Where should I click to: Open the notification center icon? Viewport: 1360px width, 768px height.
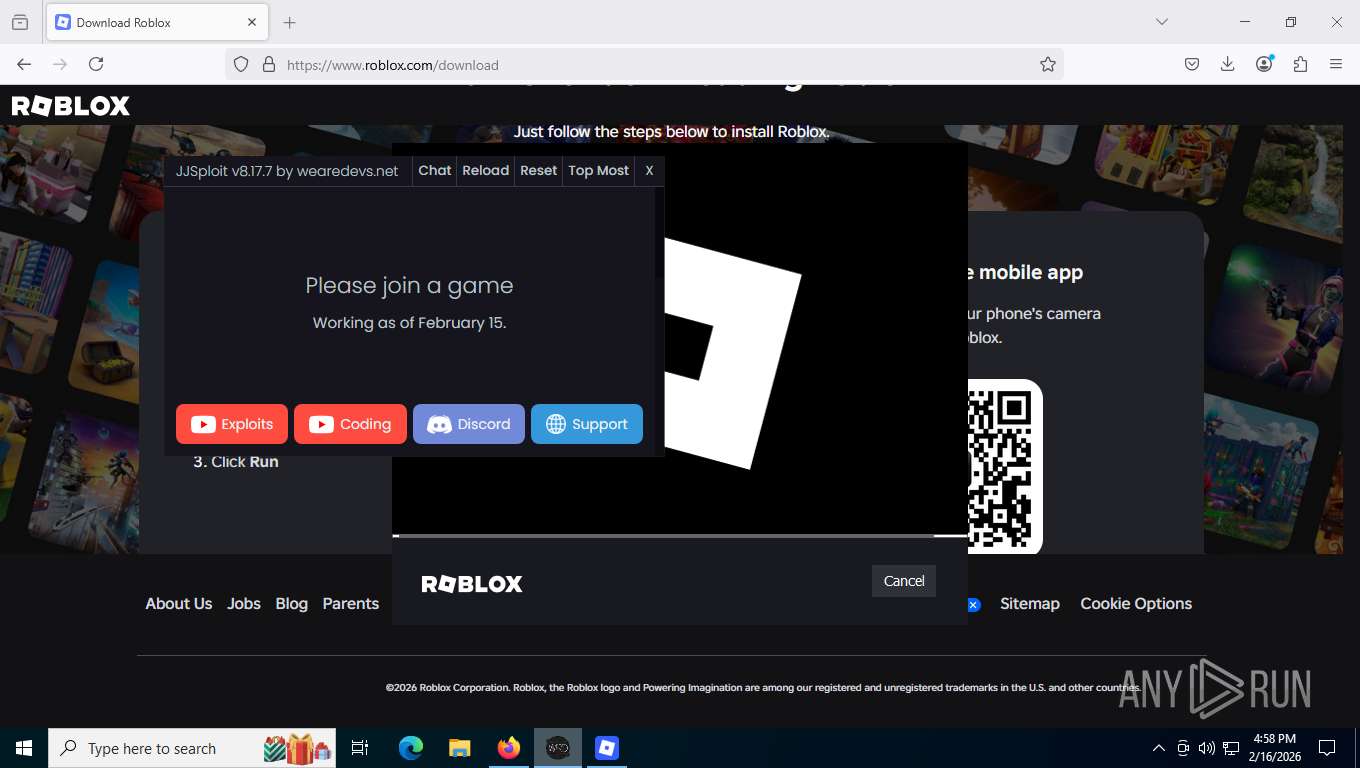coord(1327,748)
